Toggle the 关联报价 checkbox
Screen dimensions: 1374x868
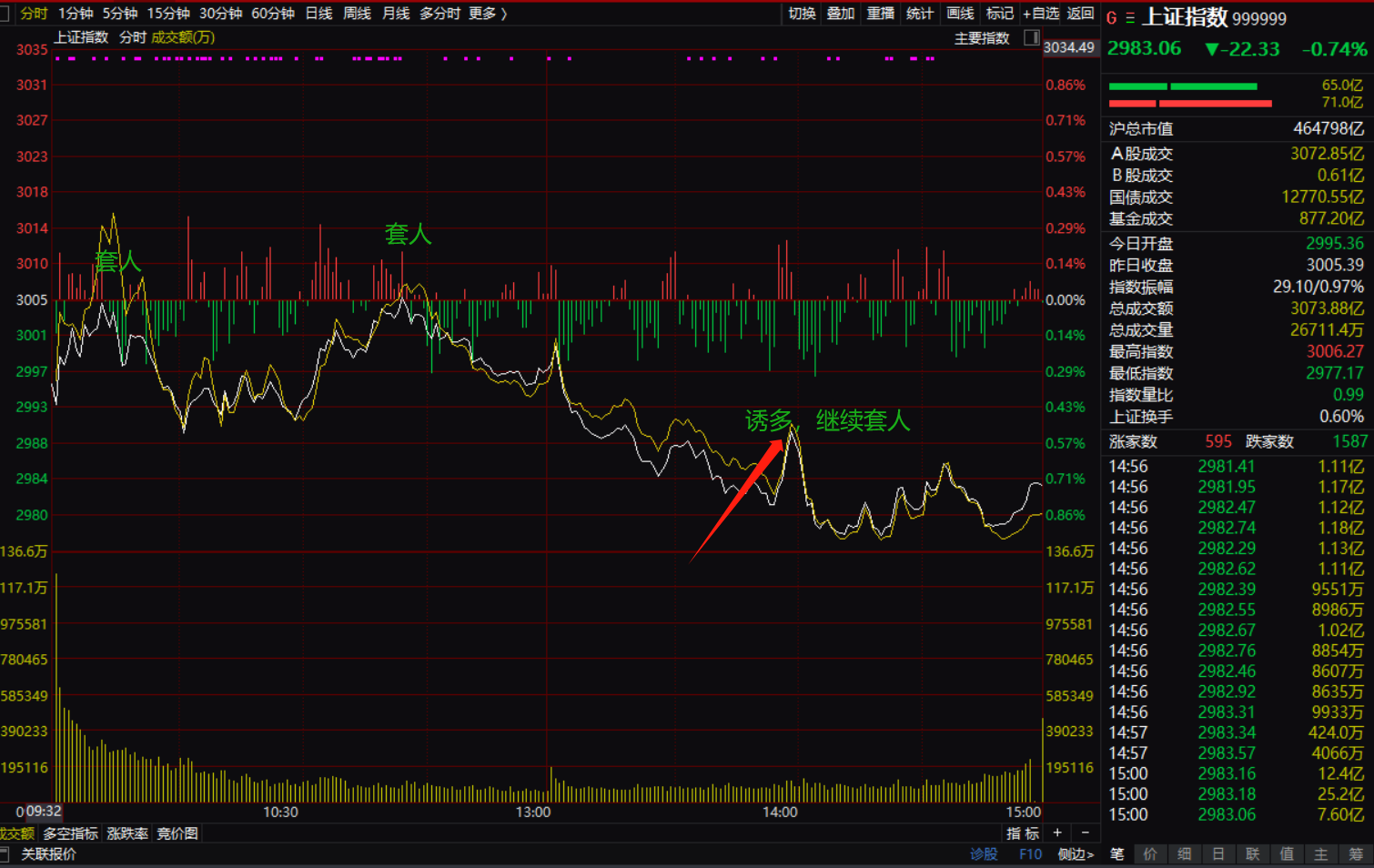click(5, 853)
